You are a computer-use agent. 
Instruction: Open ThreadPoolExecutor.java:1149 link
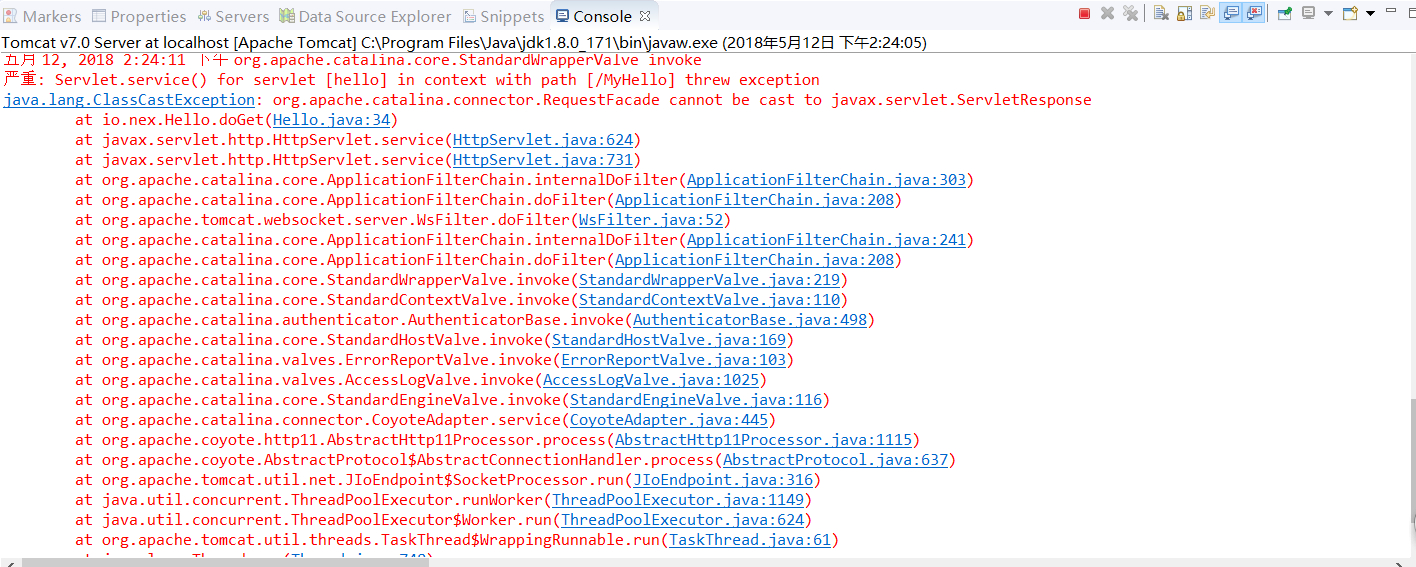[678, 500]
